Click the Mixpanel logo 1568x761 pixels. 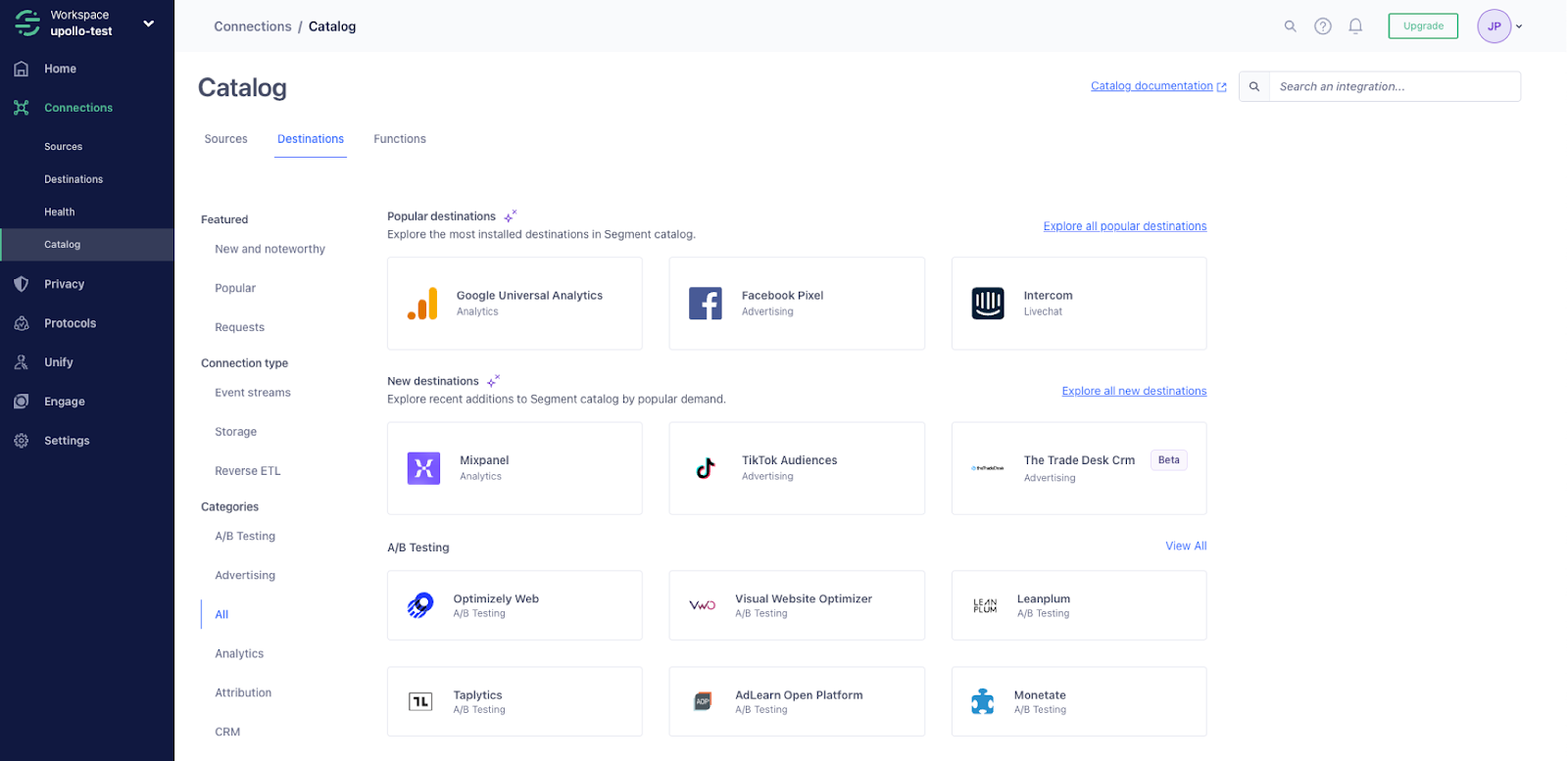[x=423, y=468]
